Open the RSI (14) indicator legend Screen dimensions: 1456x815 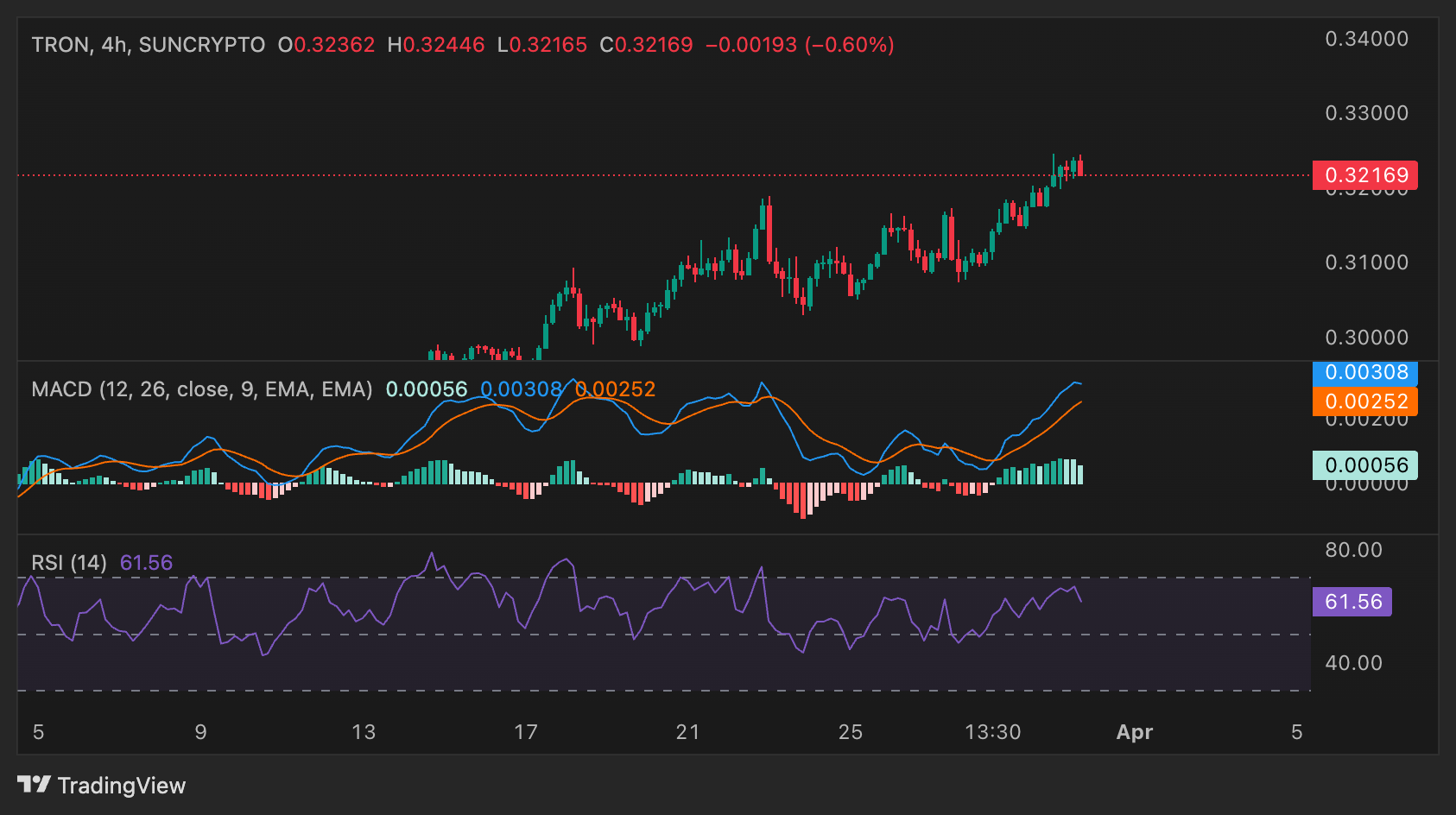tap(69, 563)
